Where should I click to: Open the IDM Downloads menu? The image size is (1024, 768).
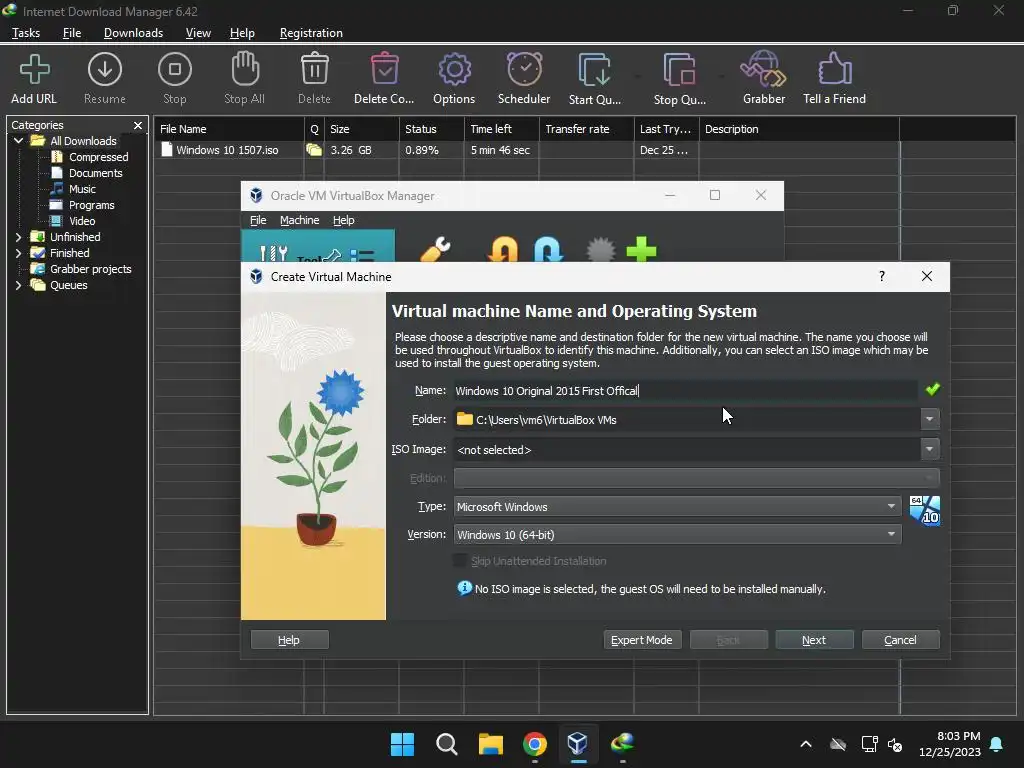133,33
